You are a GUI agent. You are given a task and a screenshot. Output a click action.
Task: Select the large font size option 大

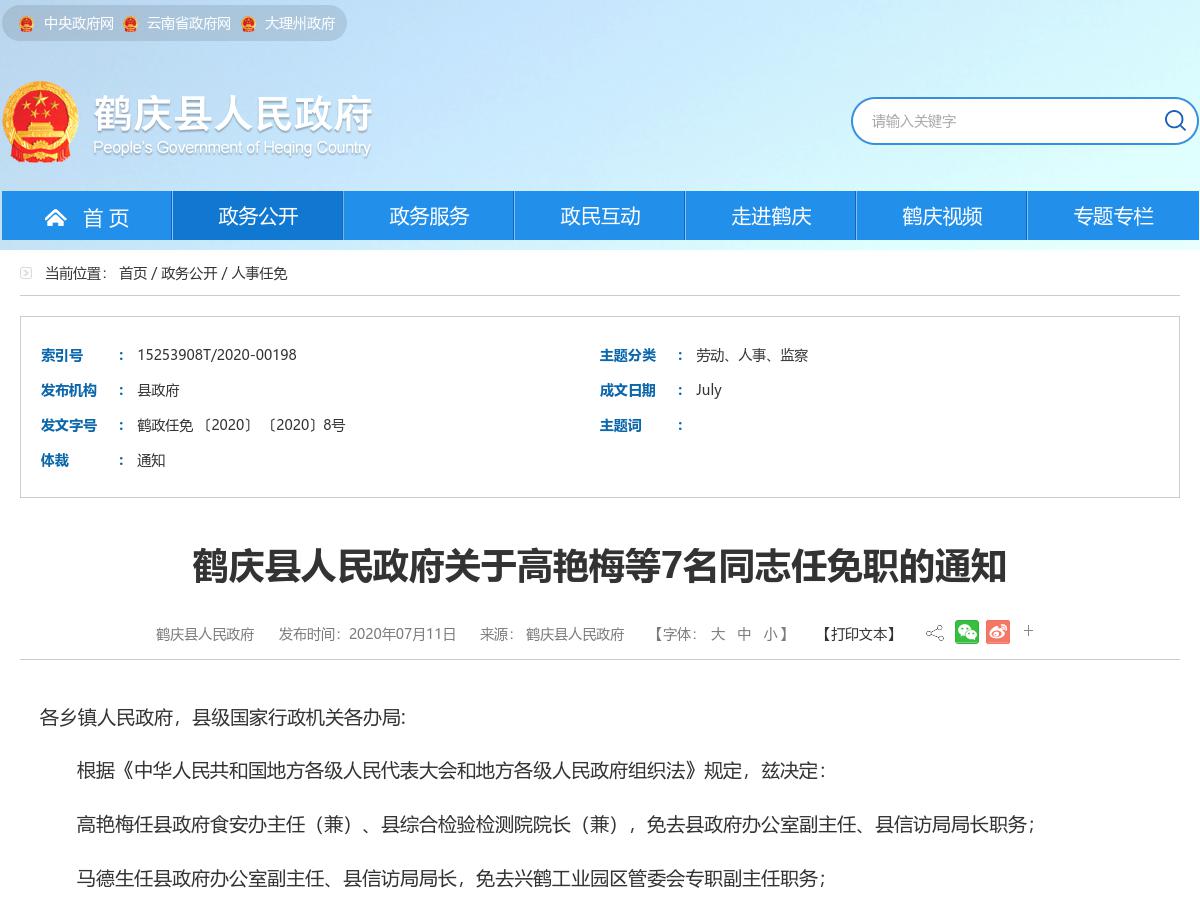click(x=717, y=634)
